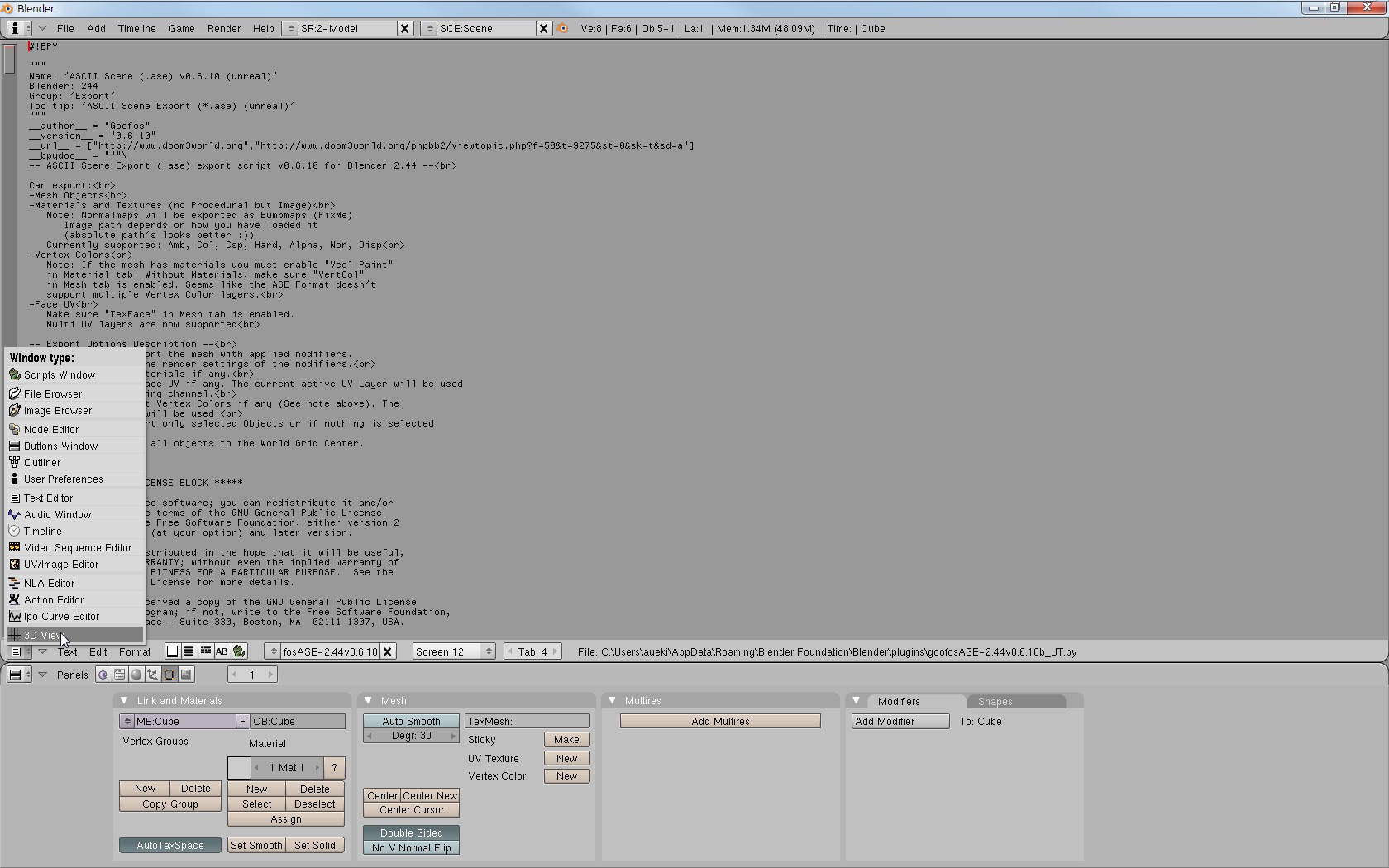Open Shading context sphere icon
Viewport: 1389px width, 868px height.
click(136, 675)
